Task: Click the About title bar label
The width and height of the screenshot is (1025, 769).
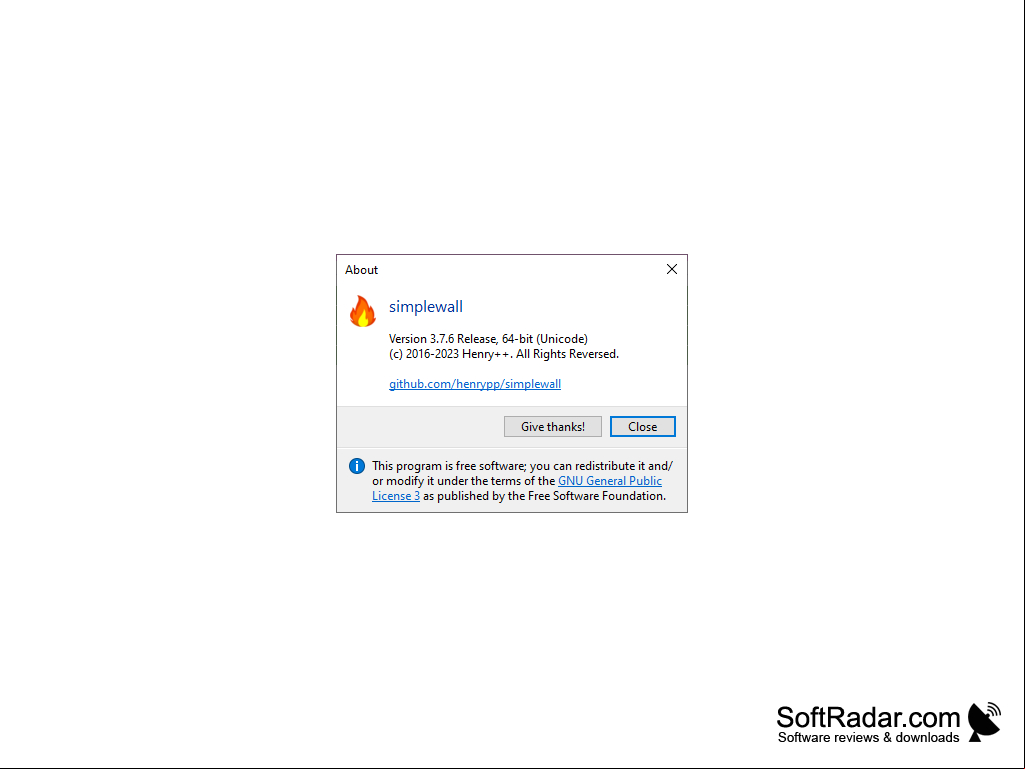Action: 361,270
